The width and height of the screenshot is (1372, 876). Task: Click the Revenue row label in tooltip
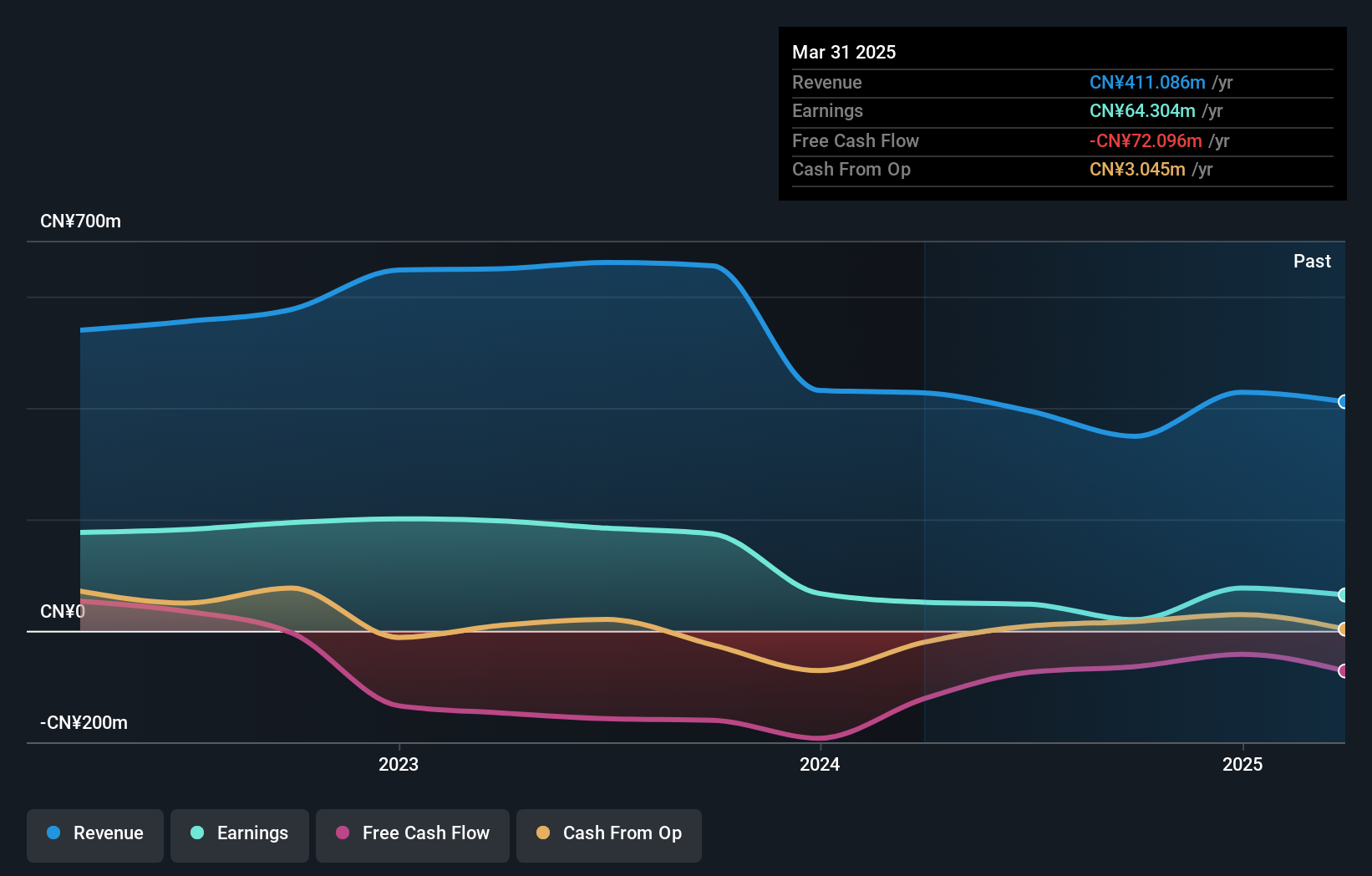tap(827, 83)
